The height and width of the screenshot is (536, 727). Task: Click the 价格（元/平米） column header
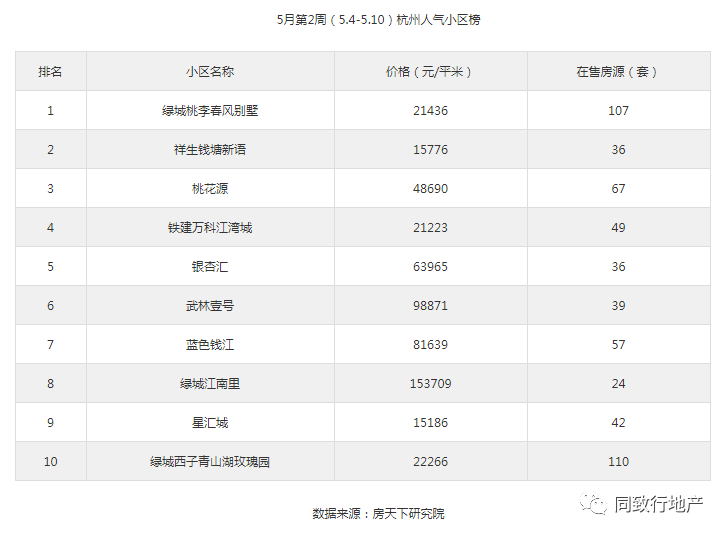tap(430, 72)
